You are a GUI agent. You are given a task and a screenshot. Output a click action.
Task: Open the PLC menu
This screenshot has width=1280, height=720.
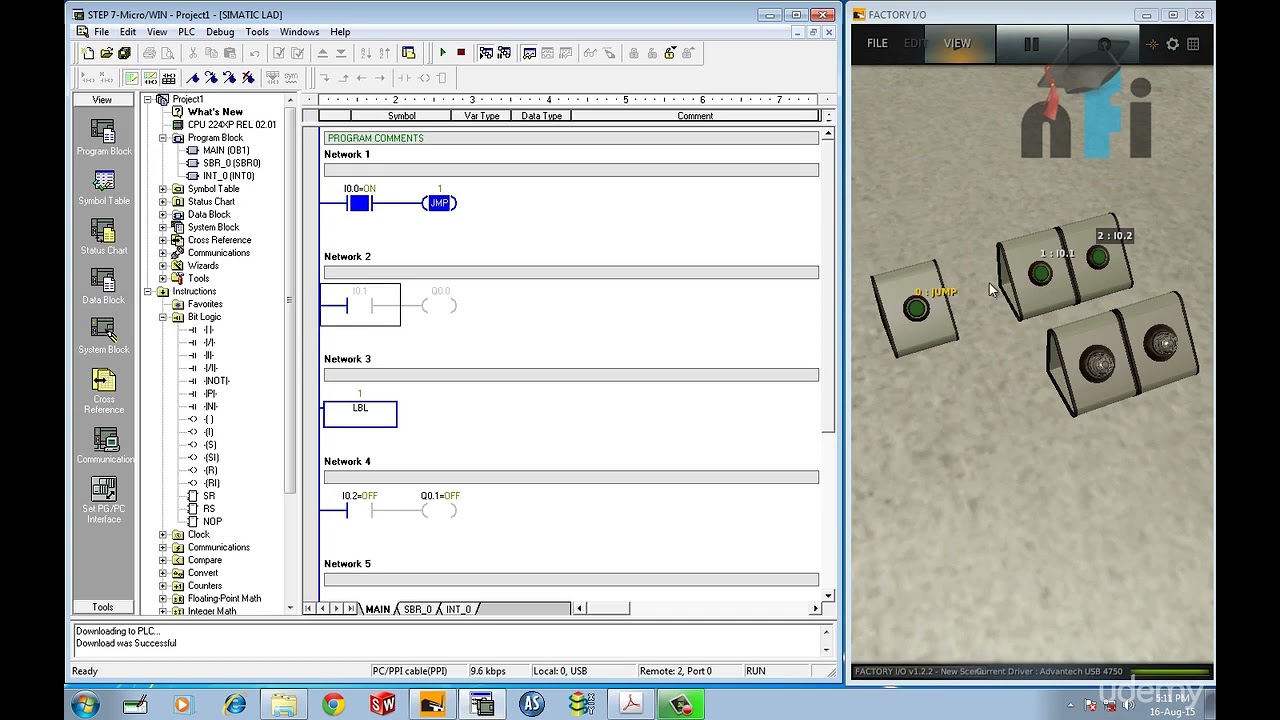point(186,32)
